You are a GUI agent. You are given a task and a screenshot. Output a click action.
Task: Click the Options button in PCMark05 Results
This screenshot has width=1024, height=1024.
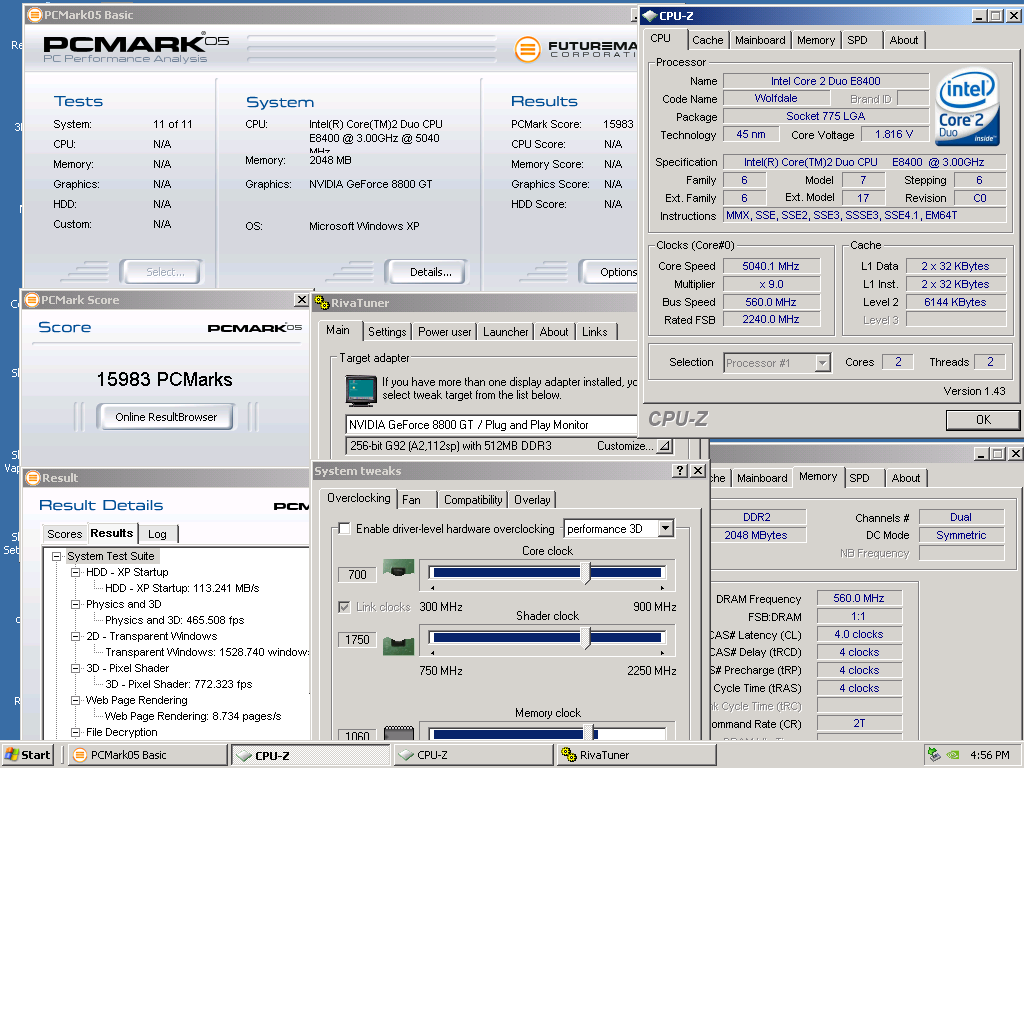point(609,272)
